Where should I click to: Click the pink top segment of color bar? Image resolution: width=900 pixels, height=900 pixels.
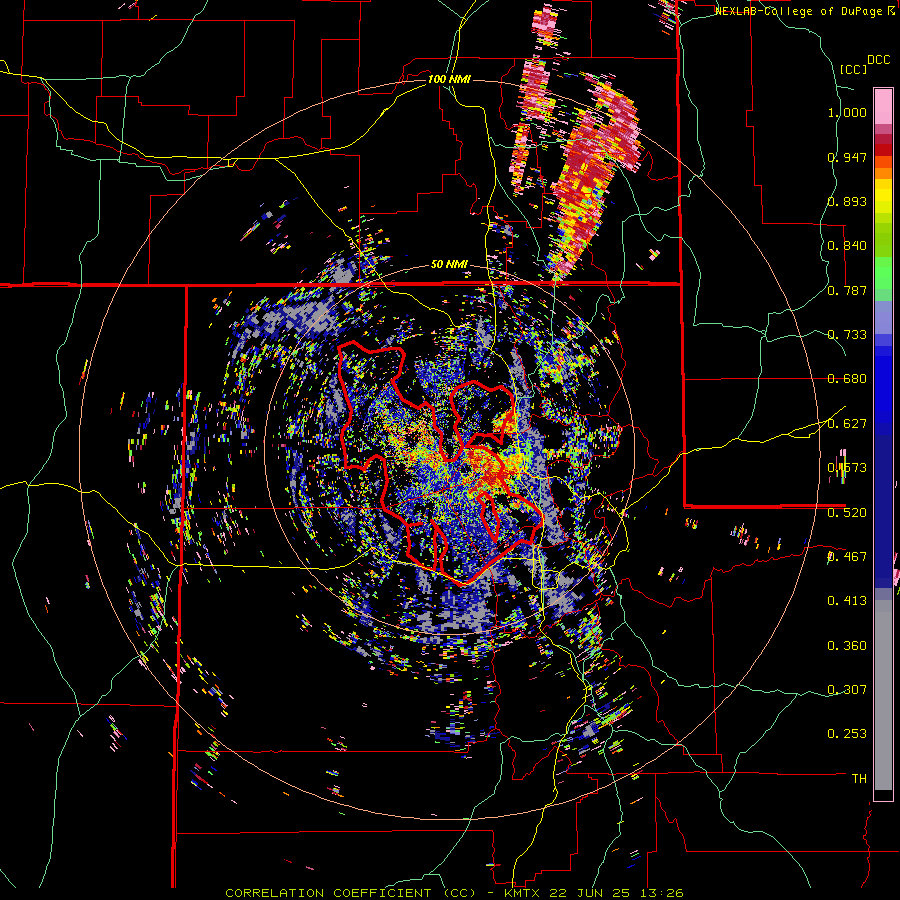click(x=883, y=106)
